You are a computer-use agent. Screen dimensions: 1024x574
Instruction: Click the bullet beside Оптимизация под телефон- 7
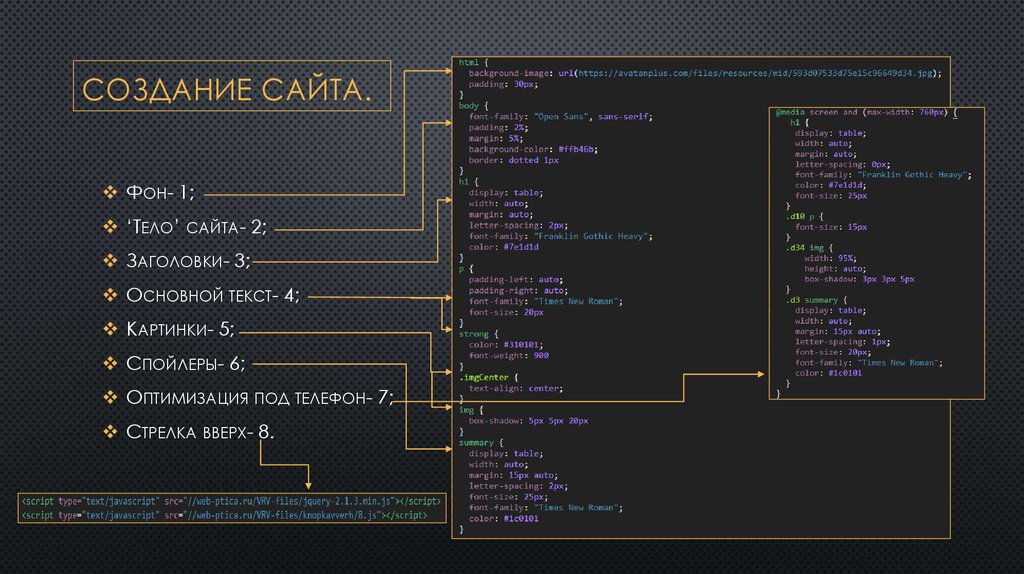(x=111, y=397)
